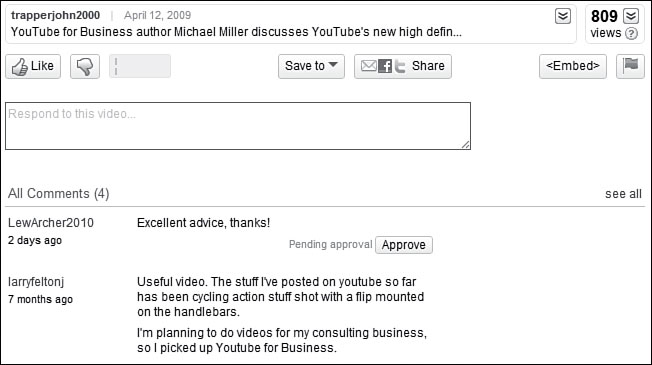Expand the view statistics chevron next to 809
The width and height of the screenshot is (652, 365).
point(631,16)
